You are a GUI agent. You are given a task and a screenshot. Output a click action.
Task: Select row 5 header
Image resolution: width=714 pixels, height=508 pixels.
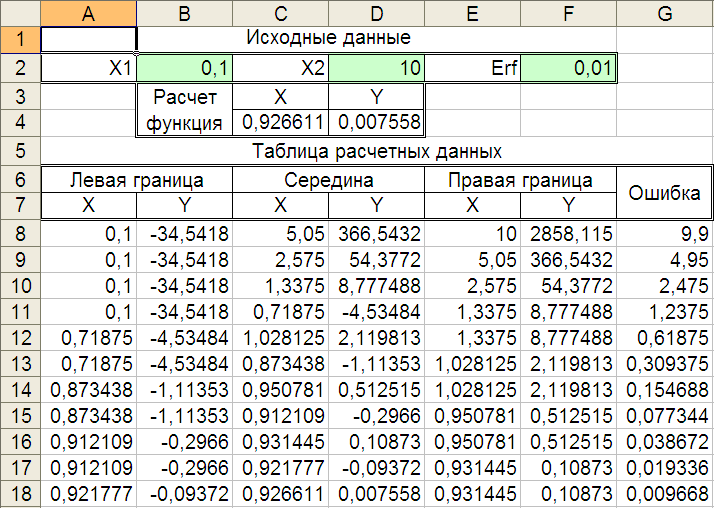(20, 151)
